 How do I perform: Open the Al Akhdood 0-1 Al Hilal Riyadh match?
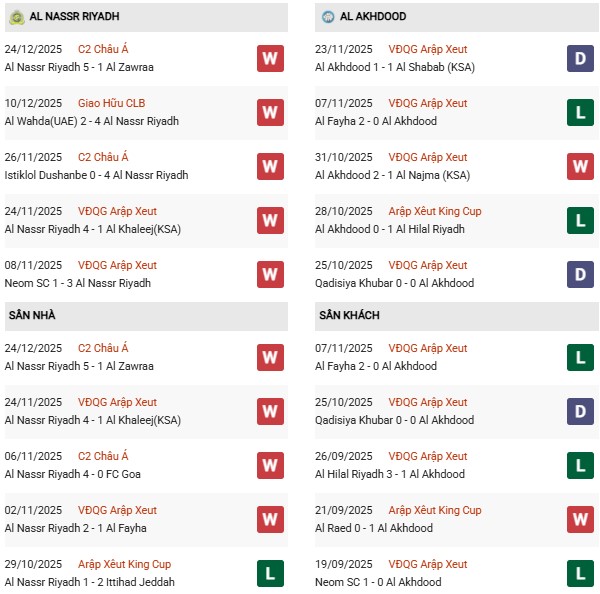pos(390,229)
